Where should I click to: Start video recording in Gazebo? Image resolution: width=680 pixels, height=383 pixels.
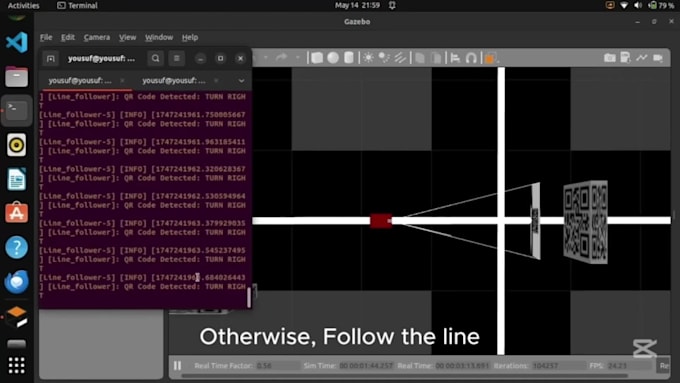pyautogui.click(x=658, y=58)
